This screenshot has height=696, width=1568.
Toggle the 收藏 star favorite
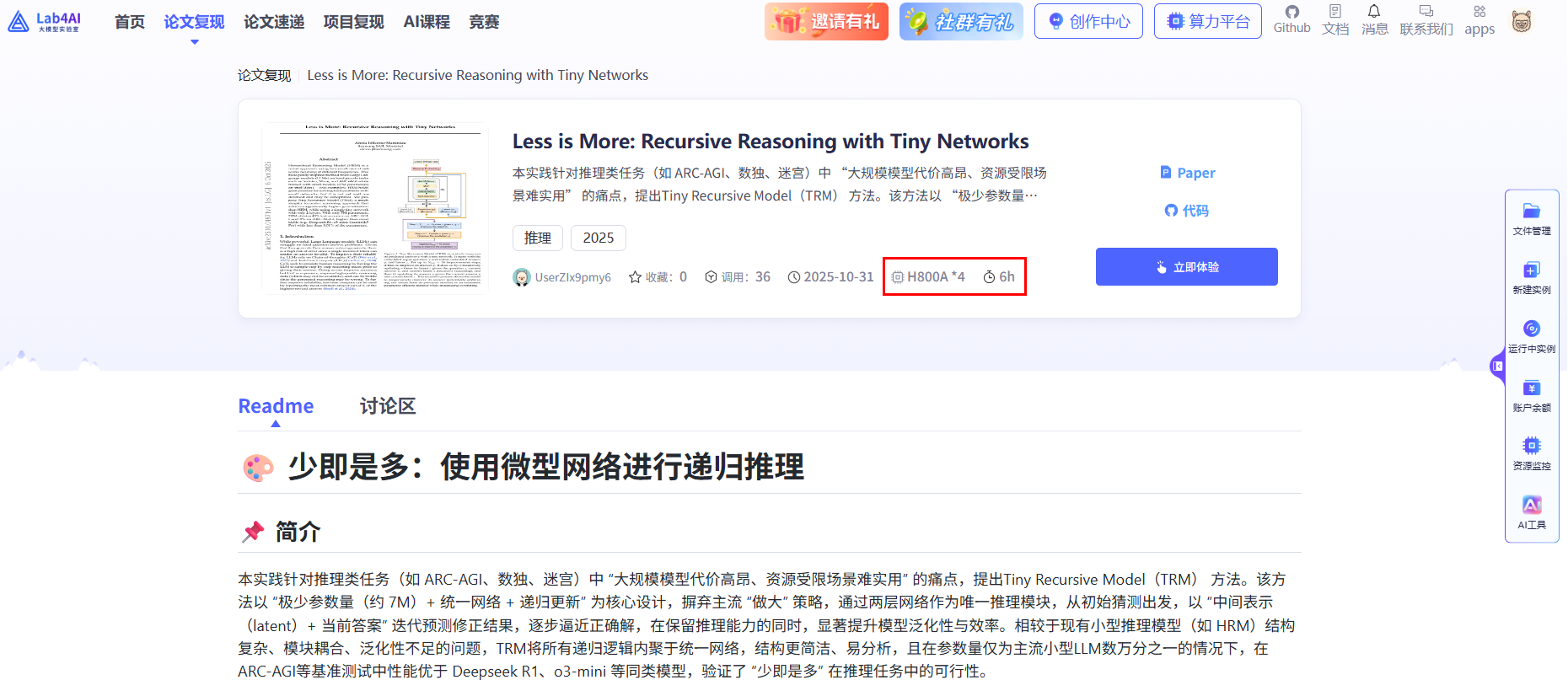(636, 277)
